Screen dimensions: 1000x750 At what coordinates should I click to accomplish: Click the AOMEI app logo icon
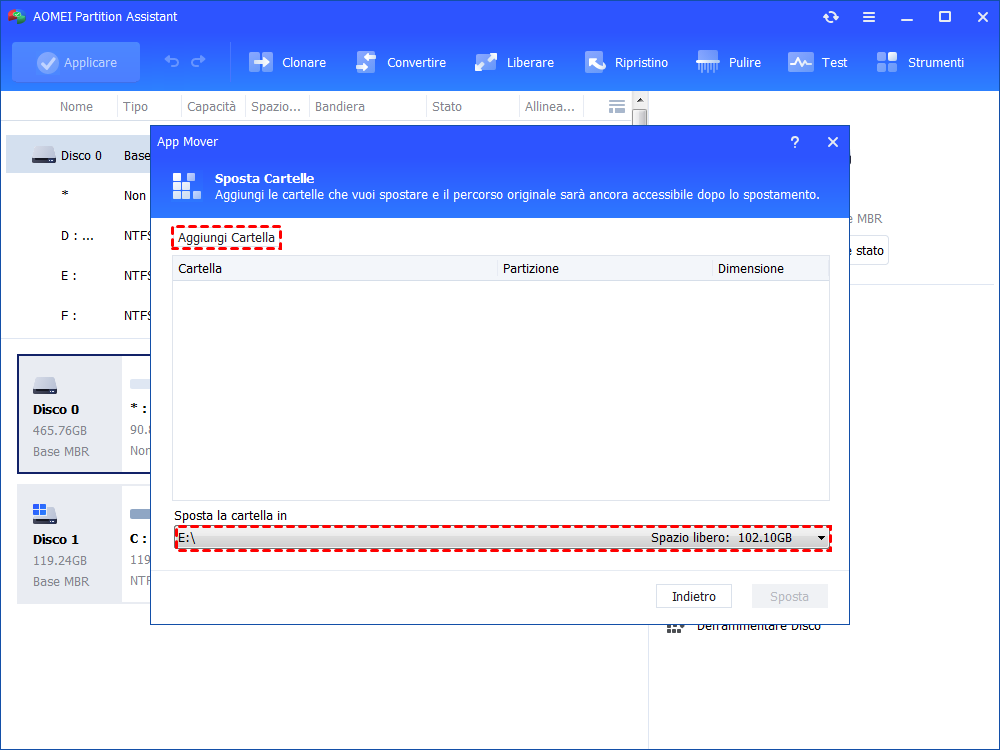pos(16,17)
